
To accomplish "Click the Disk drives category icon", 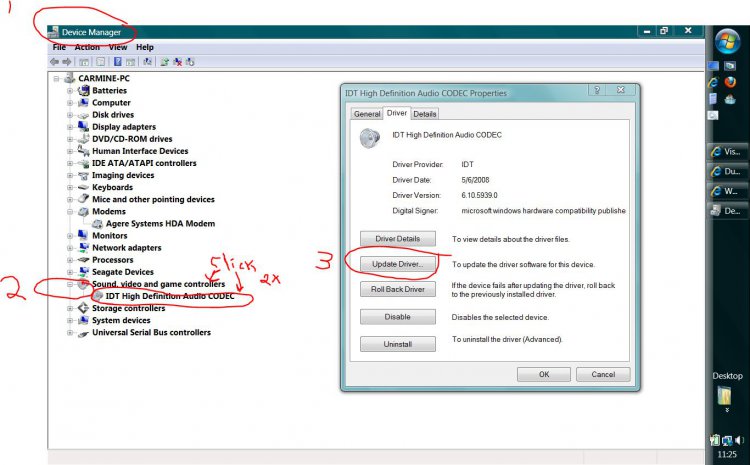I will 84,115.
